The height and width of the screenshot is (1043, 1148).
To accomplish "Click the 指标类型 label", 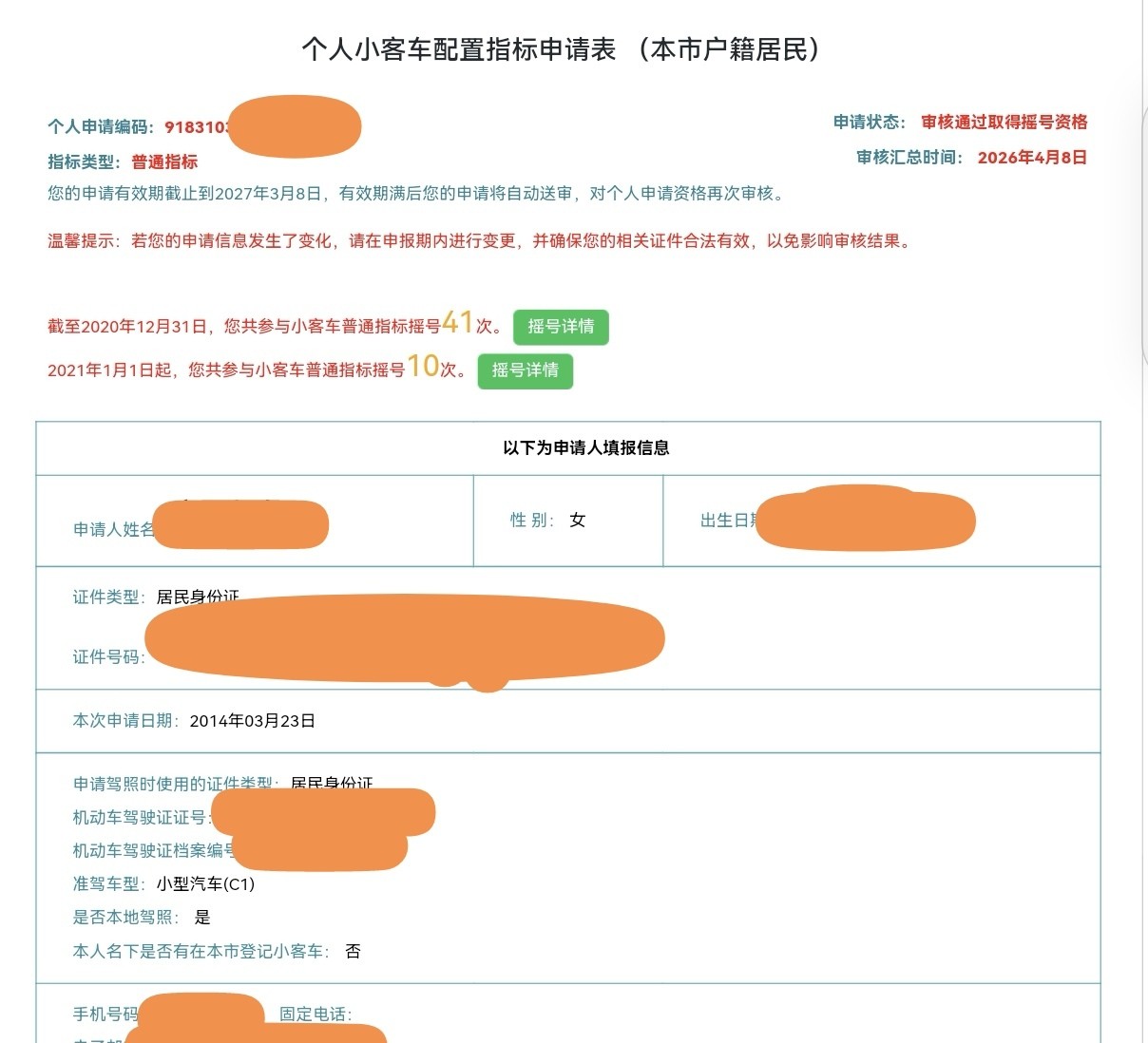I will [84, 161].
